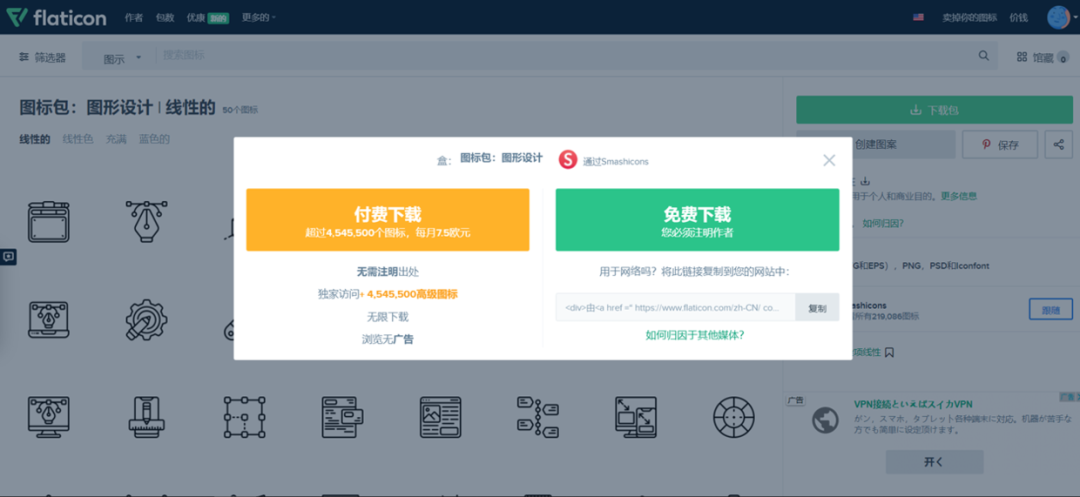The height and width of the screenshot is (497, 1080).
Task: Switch to the 蓝色的 style tab
Action: tap(154, 139)
